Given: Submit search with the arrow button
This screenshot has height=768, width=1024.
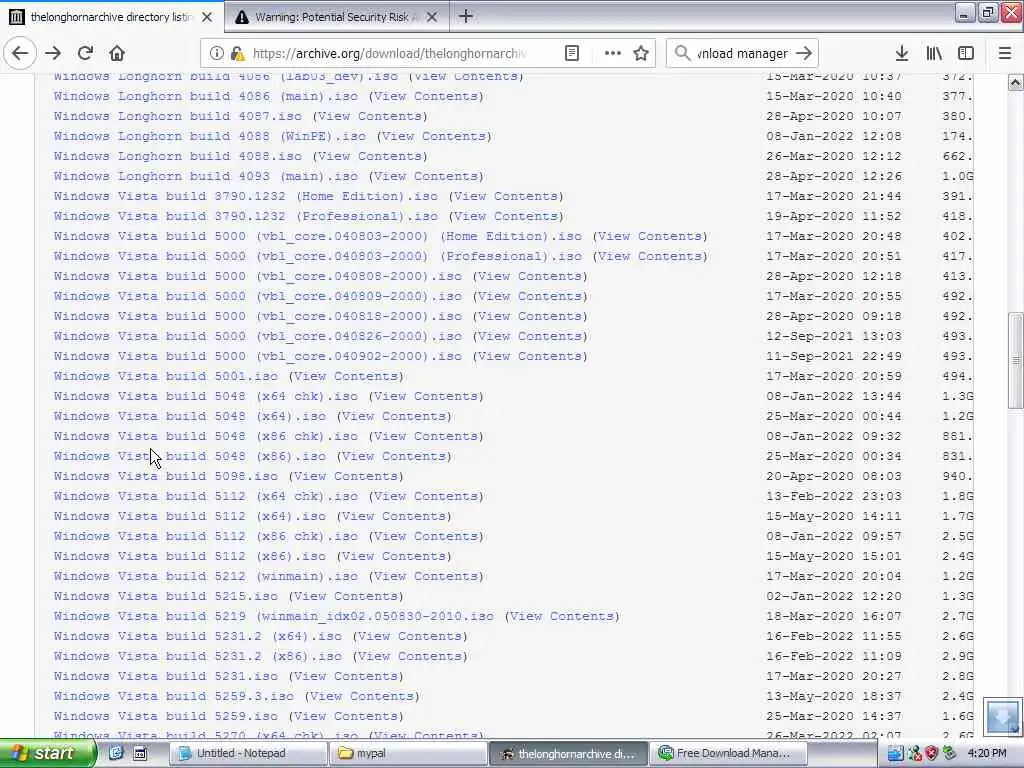Looking at the screenshot, I should click(x=805, y=54).
